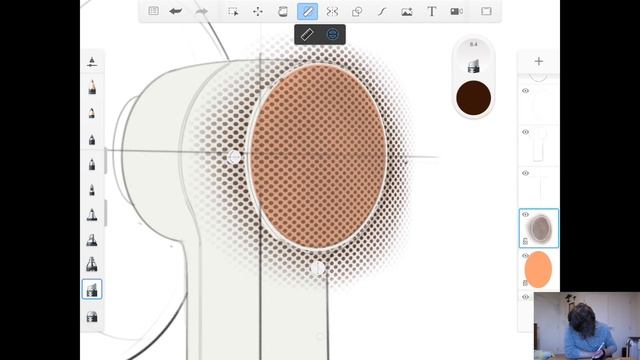Toggle transparency lock on orange ellipse layer
The width and height of the screenshot is (640, 360).
(x=525, y=282)
